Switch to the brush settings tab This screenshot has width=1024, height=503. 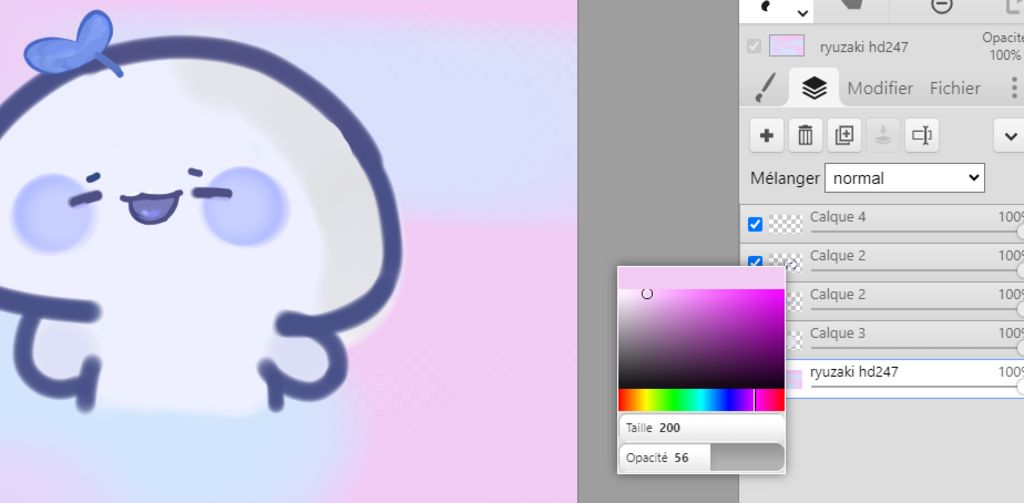coord(765,88)
